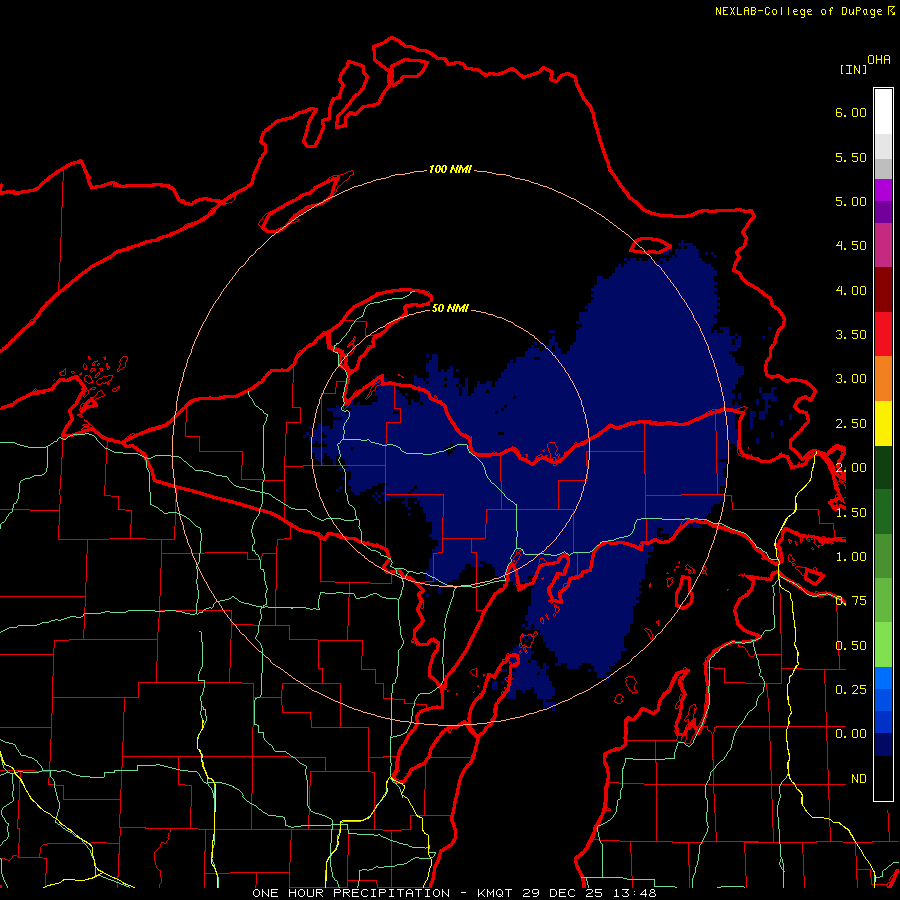Click the 3.50 legend value
Viewport: 900px width, 900px height.
coord(851,335)
